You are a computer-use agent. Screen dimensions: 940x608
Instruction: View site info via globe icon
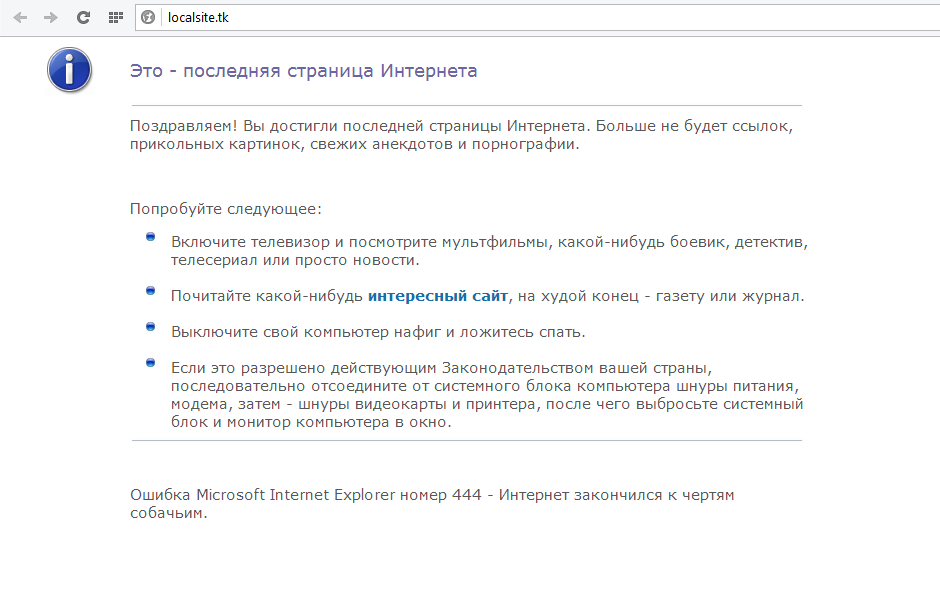(x=148, y=17)
